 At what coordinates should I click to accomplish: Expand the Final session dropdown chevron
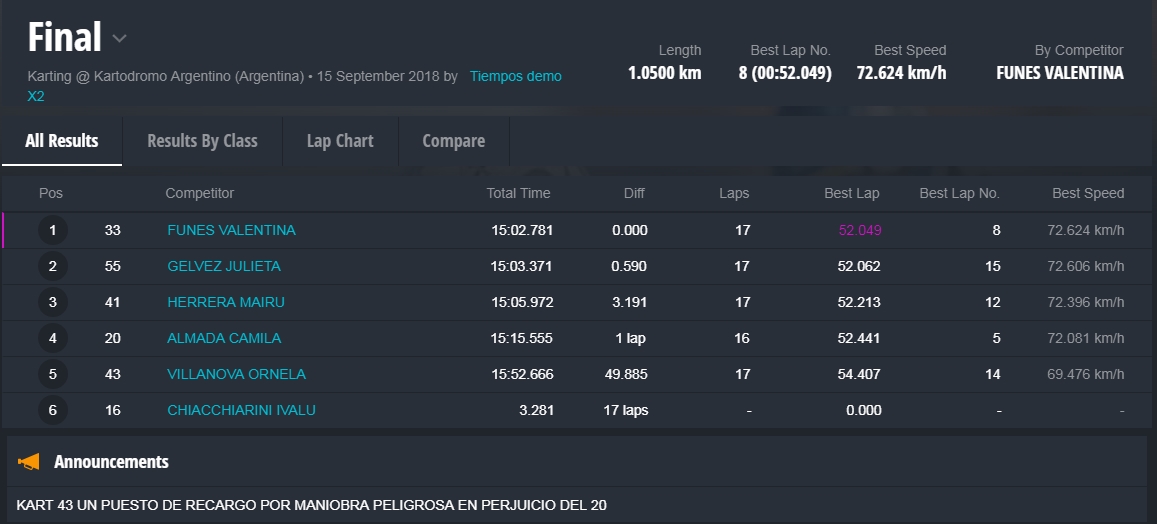(x=119, y=39)
